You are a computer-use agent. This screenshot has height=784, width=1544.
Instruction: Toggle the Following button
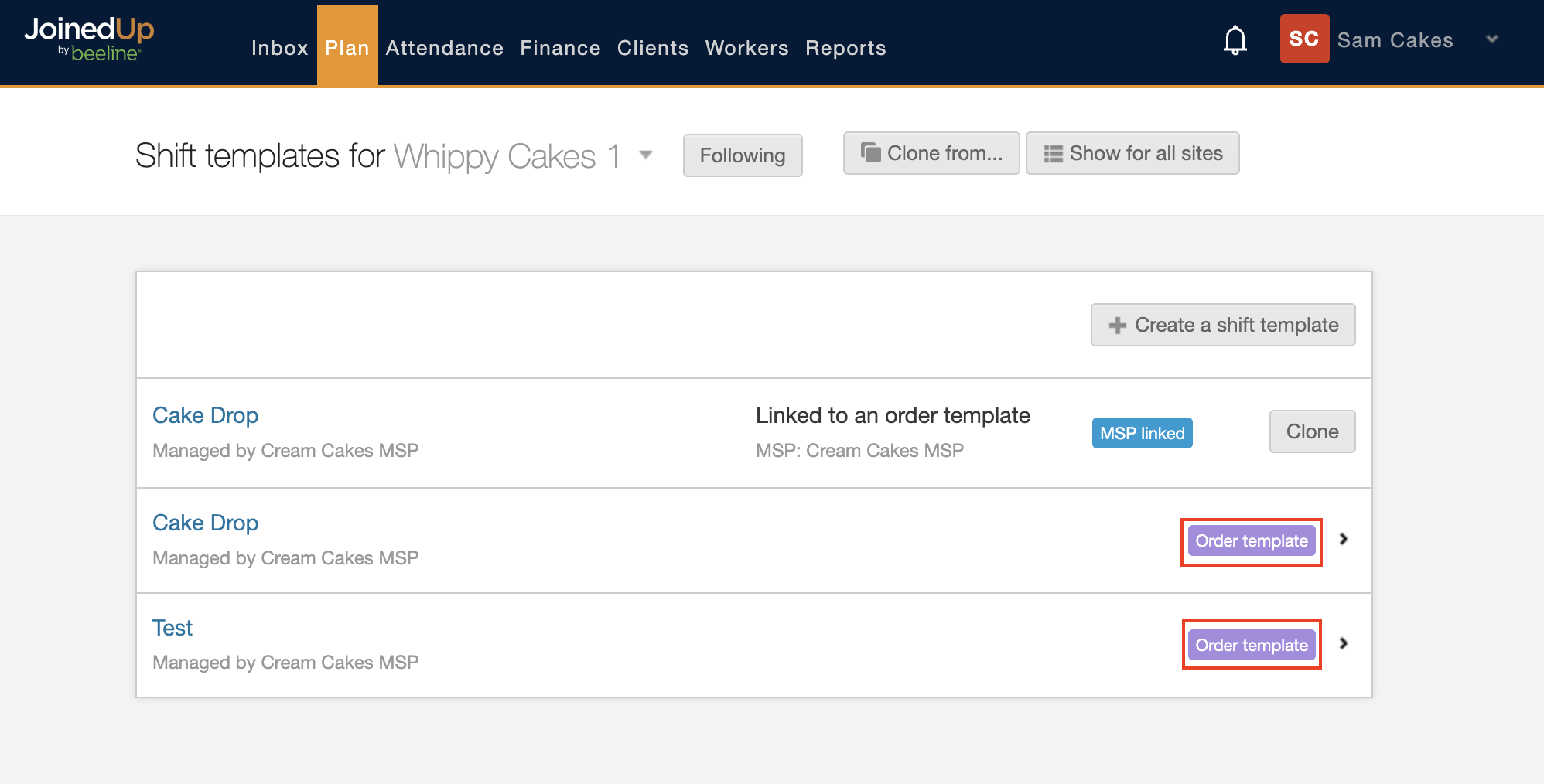pos(742,155)
